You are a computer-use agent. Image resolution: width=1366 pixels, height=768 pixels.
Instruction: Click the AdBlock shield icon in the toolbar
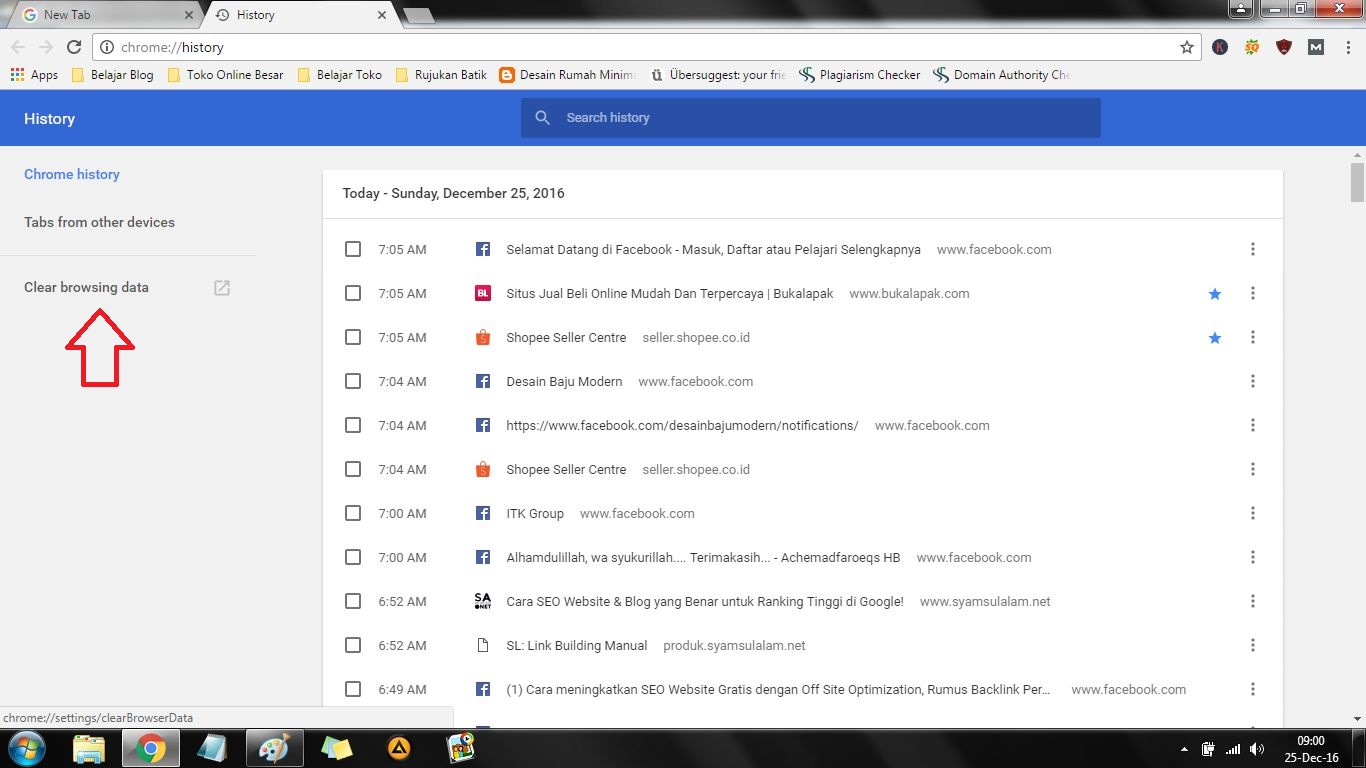pos(1283,47)
